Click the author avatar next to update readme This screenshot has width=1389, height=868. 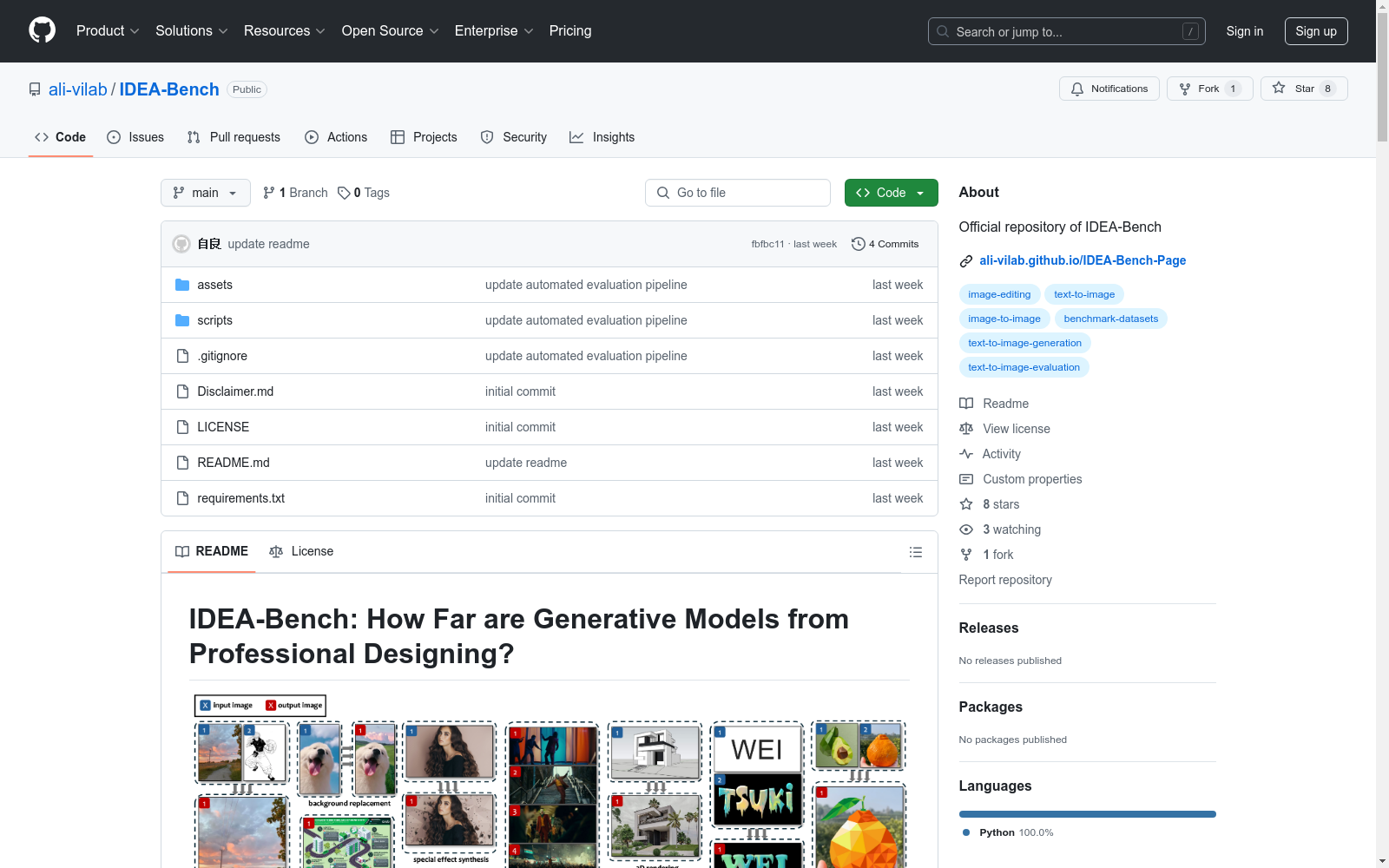(x=181, y=244)
